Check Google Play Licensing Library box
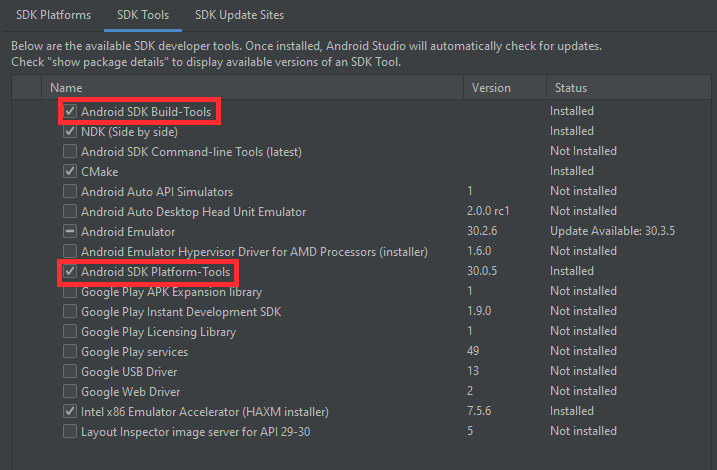The image size is (717, 470). [x=70, y=332]
